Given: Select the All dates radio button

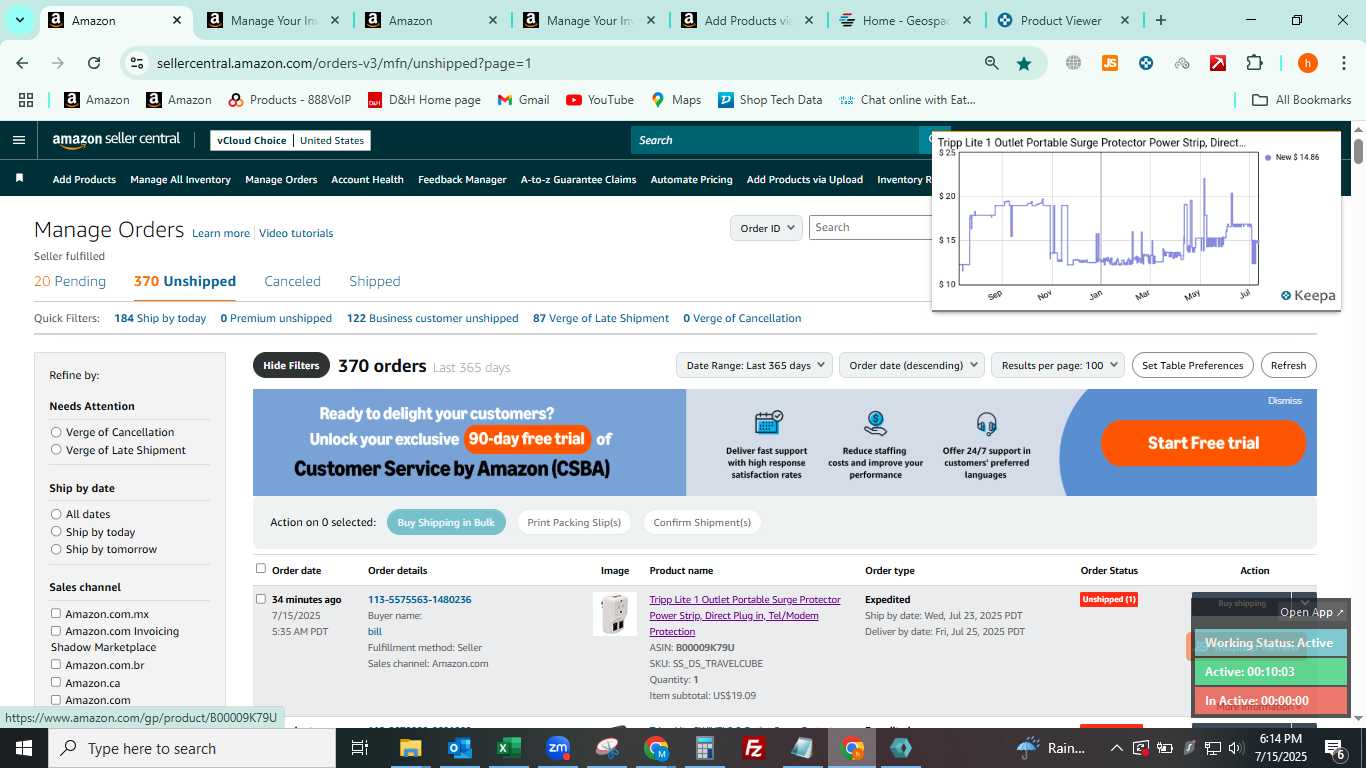Looking at the screenshot, I should pos(56,514).
